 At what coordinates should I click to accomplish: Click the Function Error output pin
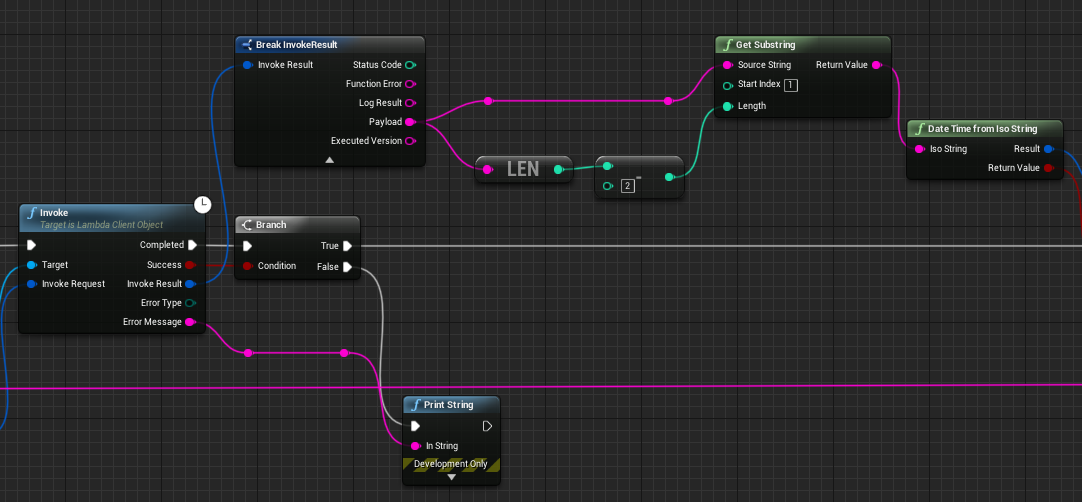410,84
